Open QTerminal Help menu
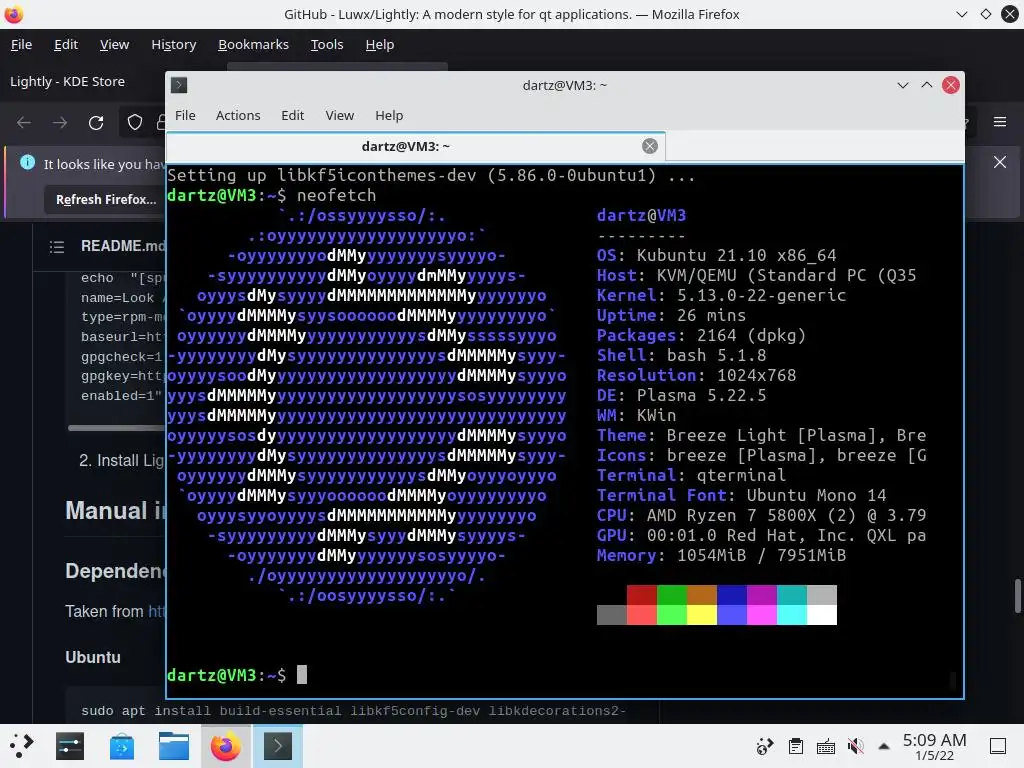Image resolution: width=1024 pixels, height=768 pixels. (389, 116)
